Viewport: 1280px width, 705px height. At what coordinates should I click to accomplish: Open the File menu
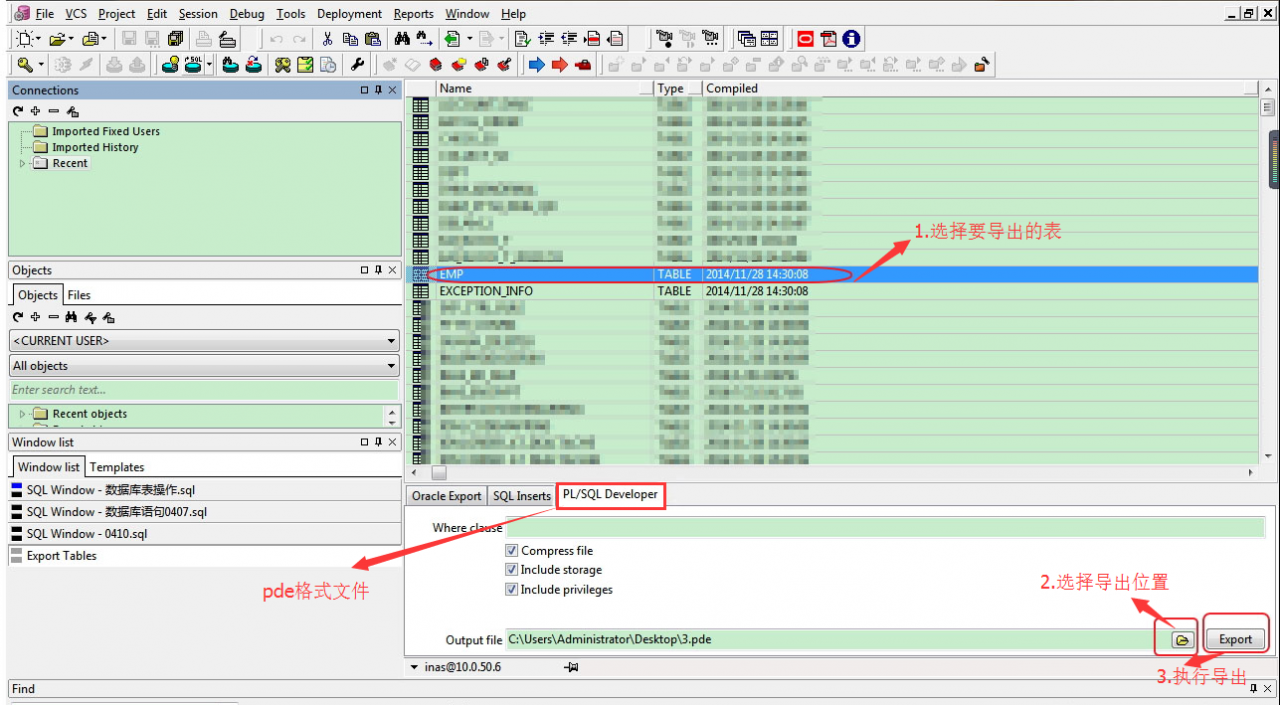(45, 14)
